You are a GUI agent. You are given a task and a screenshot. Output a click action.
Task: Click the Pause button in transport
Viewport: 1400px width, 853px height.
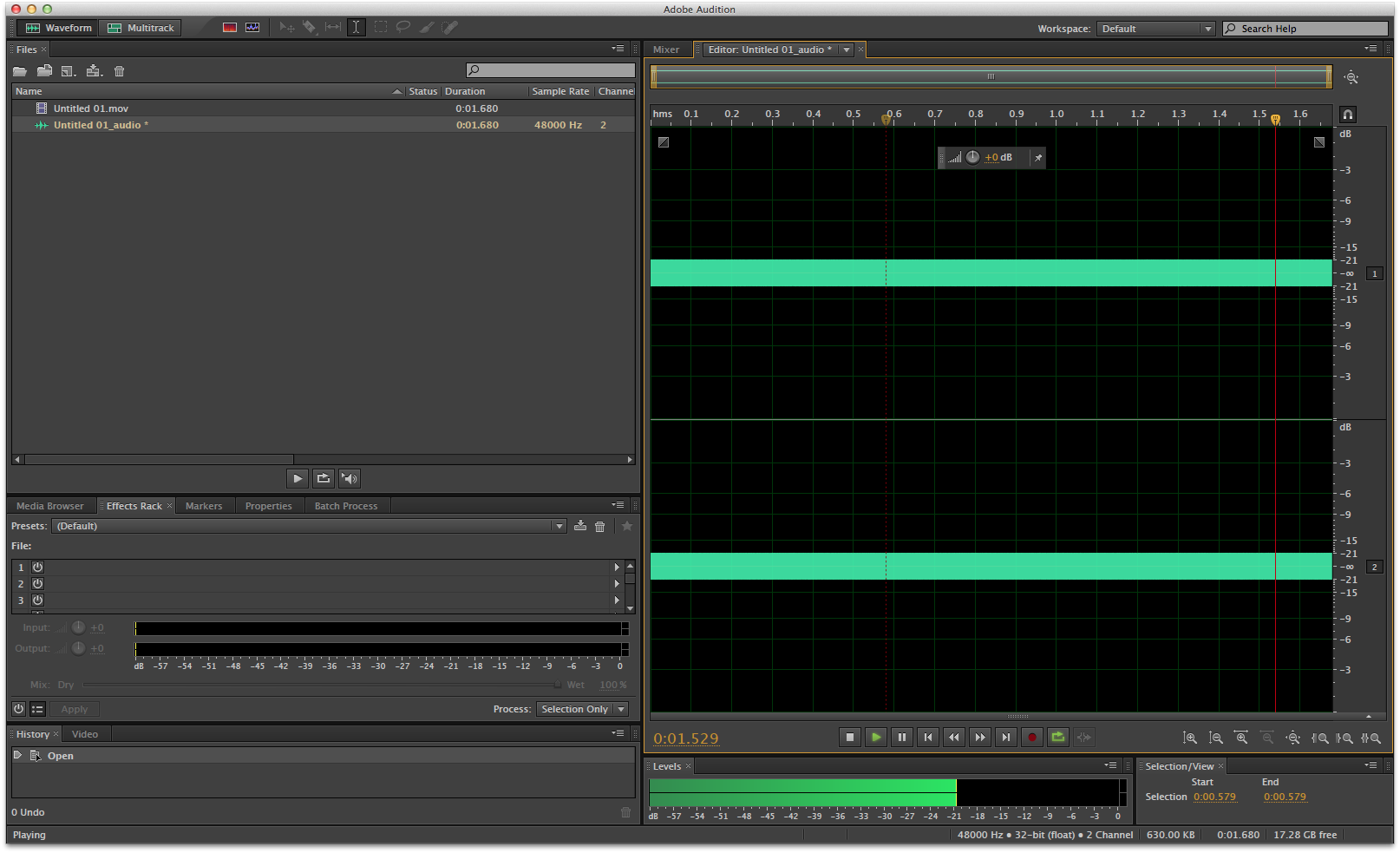(902, 738)
